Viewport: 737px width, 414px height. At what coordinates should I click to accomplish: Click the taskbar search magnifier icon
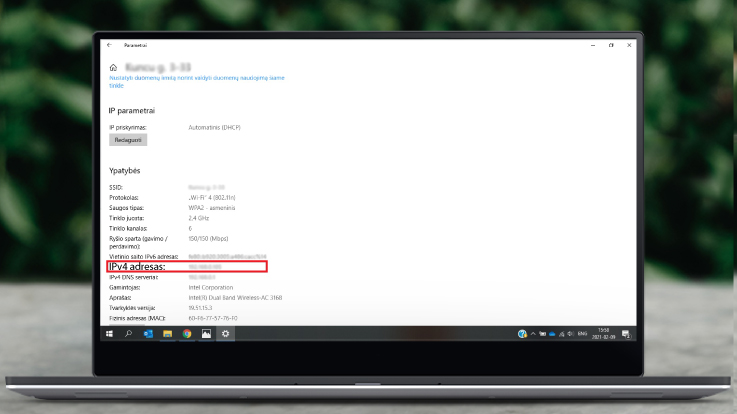coord(129,333)
